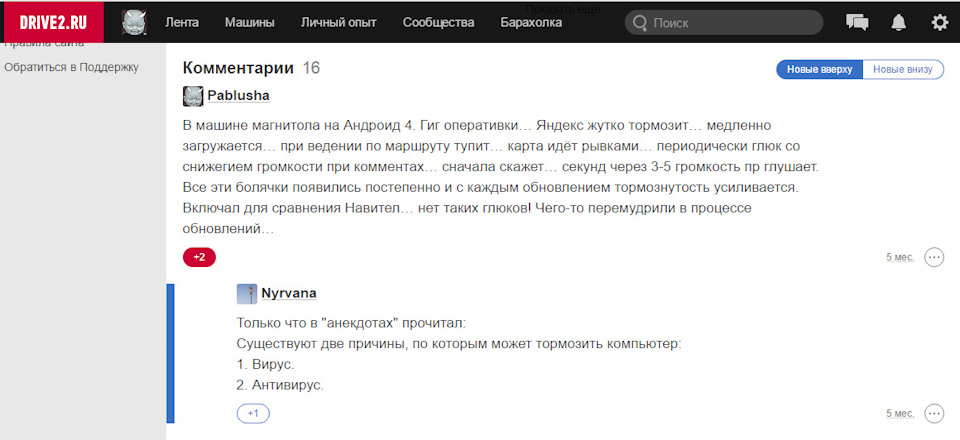Open the settings gear icon
This screenshot has height=440, width=960.
[x=939, y=23]
